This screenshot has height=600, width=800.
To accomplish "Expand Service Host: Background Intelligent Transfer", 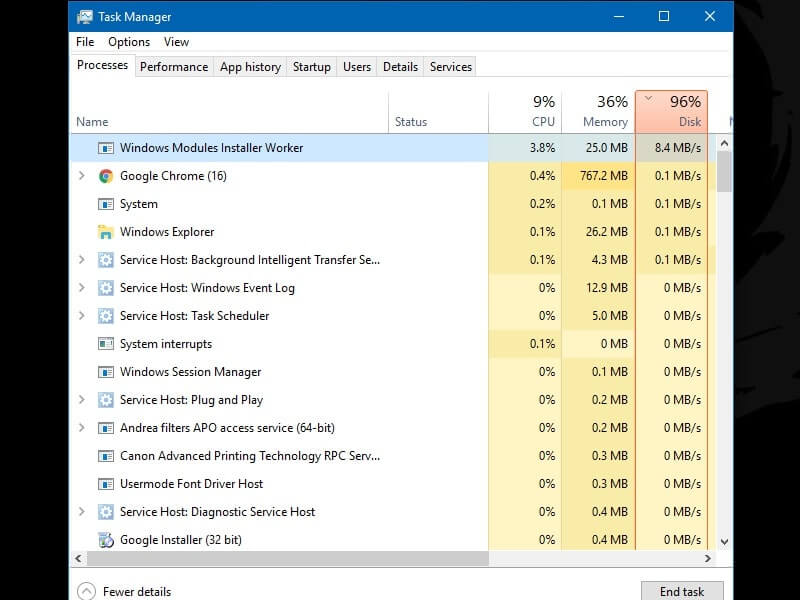I will point(82,260).
